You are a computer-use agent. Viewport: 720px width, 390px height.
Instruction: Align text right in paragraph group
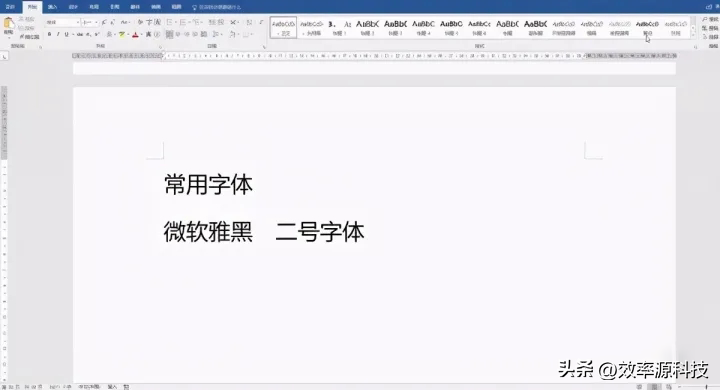click(x=186, y=34)
